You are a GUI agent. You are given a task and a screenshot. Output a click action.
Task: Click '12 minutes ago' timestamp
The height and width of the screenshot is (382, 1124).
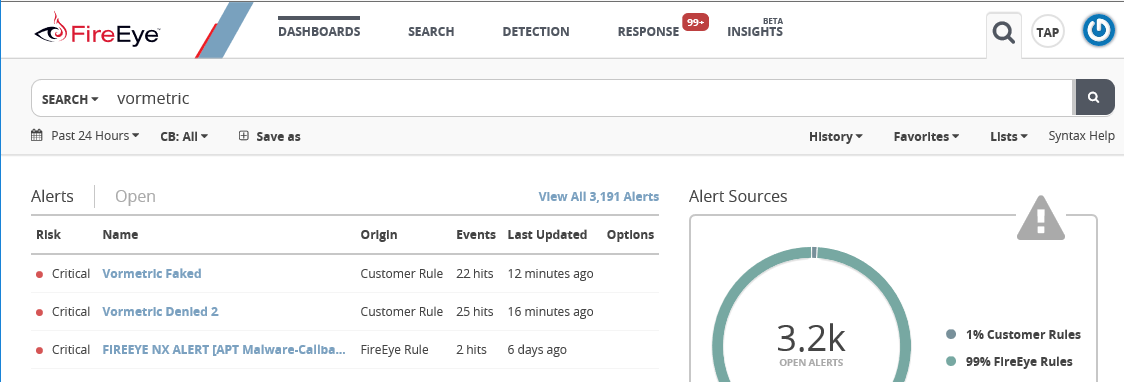pos(551,273)
